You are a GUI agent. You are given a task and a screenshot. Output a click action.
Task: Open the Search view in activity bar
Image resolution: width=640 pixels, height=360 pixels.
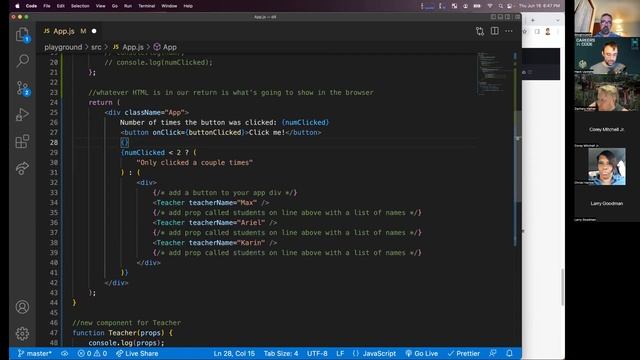[22, 61]
